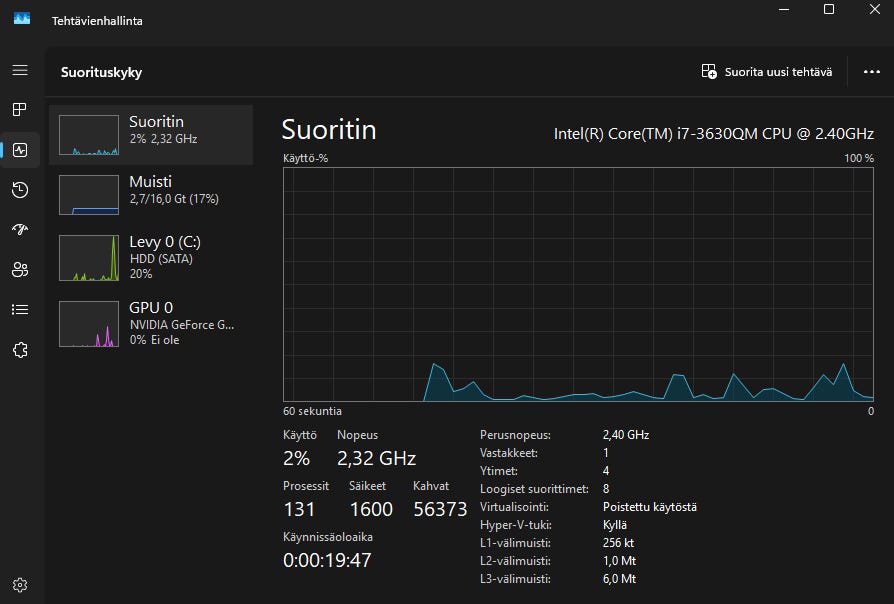Go to the Processes page icon
The width and height of the screenshot is (894, 604).
[20, 110]
